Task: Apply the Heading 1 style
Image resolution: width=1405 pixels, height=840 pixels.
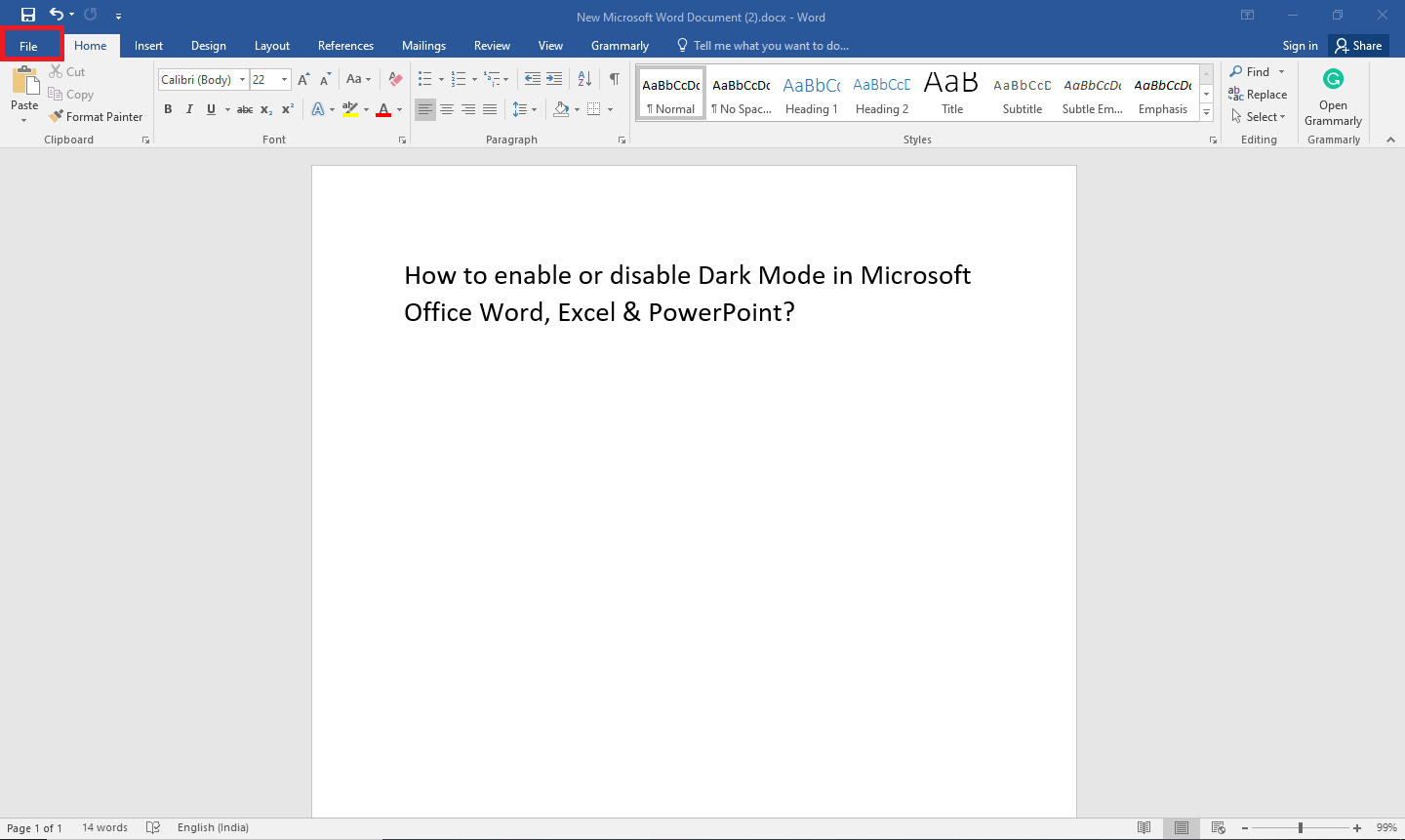Action: [812, 94]
